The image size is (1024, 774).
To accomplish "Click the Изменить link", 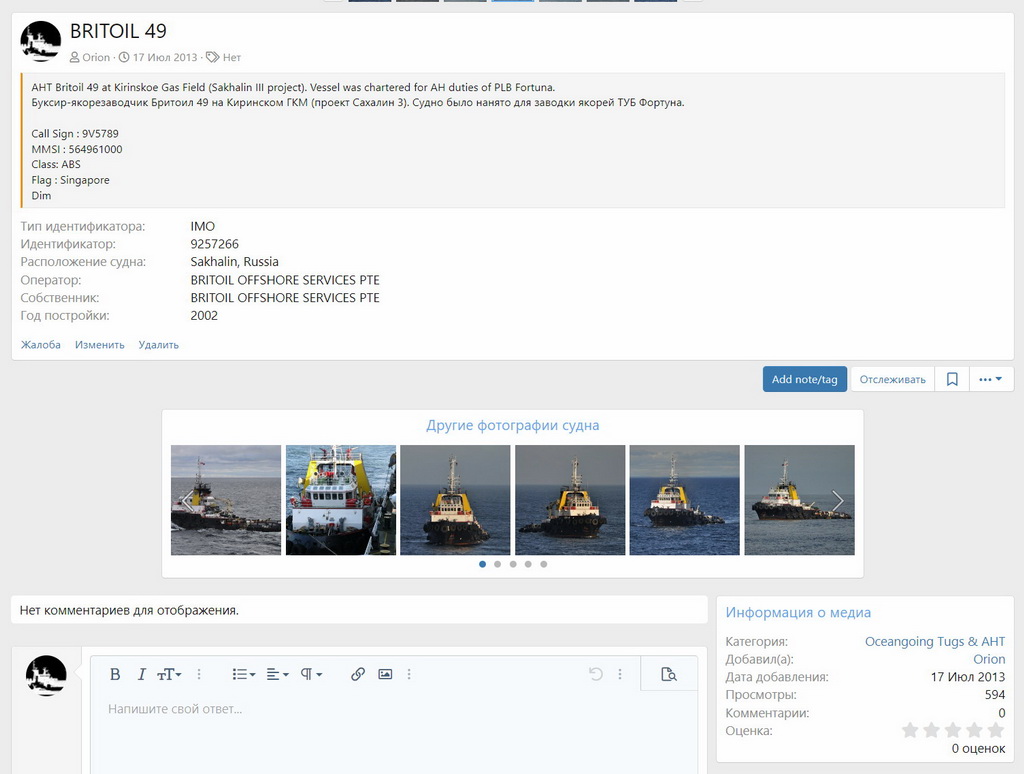I will pyautogui.click(x=99, y=345).
